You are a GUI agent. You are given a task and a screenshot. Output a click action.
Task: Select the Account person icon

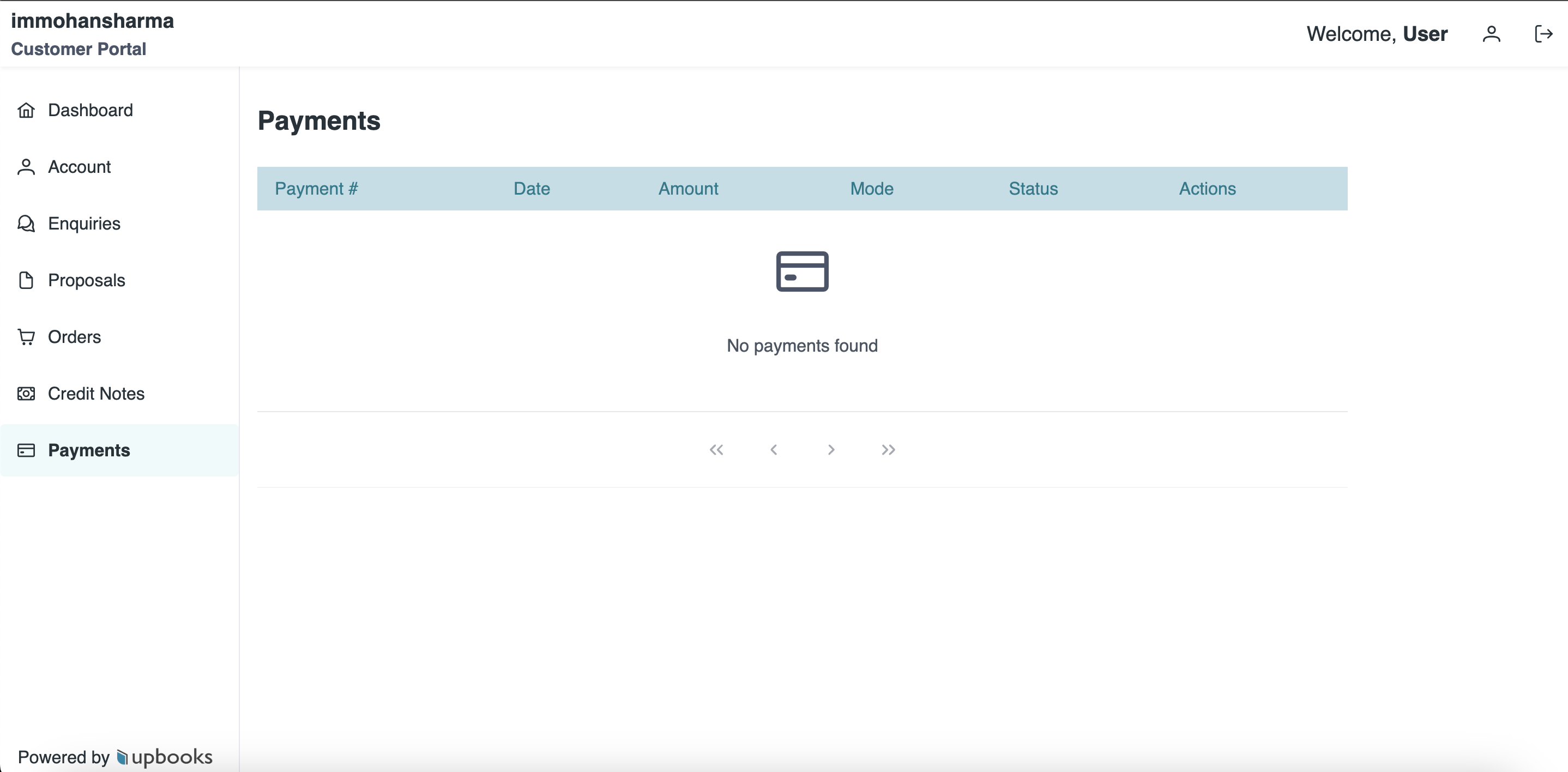[26, 167]
